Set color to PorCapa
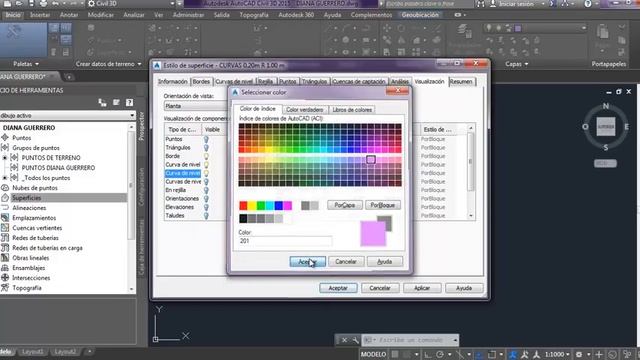Image resolution: width=640 pixels, height=360 pixels. (x=344, y=205)
